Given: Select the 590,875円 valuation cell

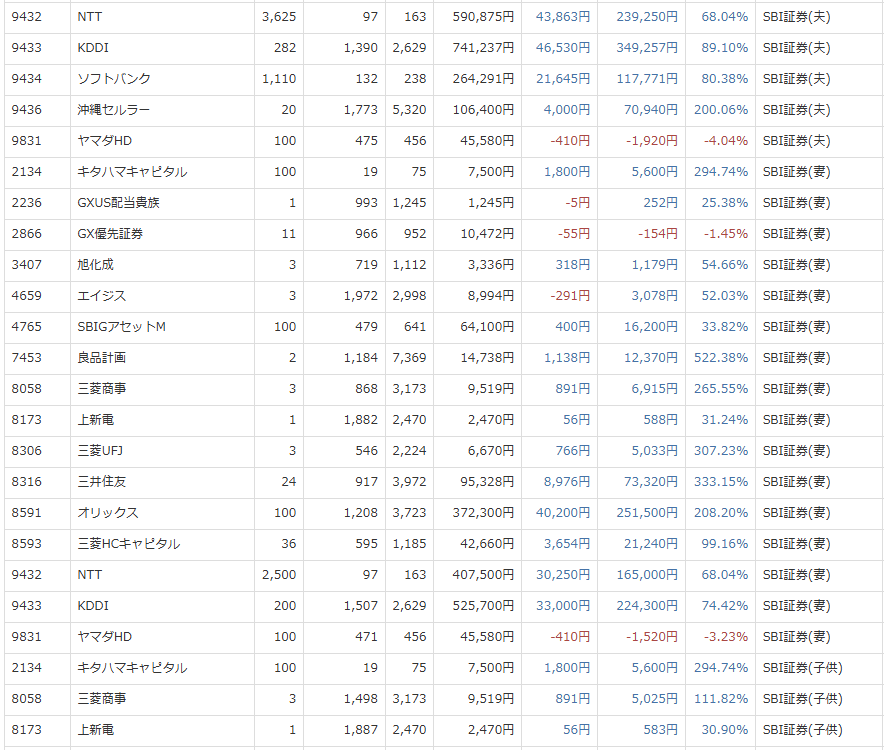Looking at the screenshot, I should [483, 17].
